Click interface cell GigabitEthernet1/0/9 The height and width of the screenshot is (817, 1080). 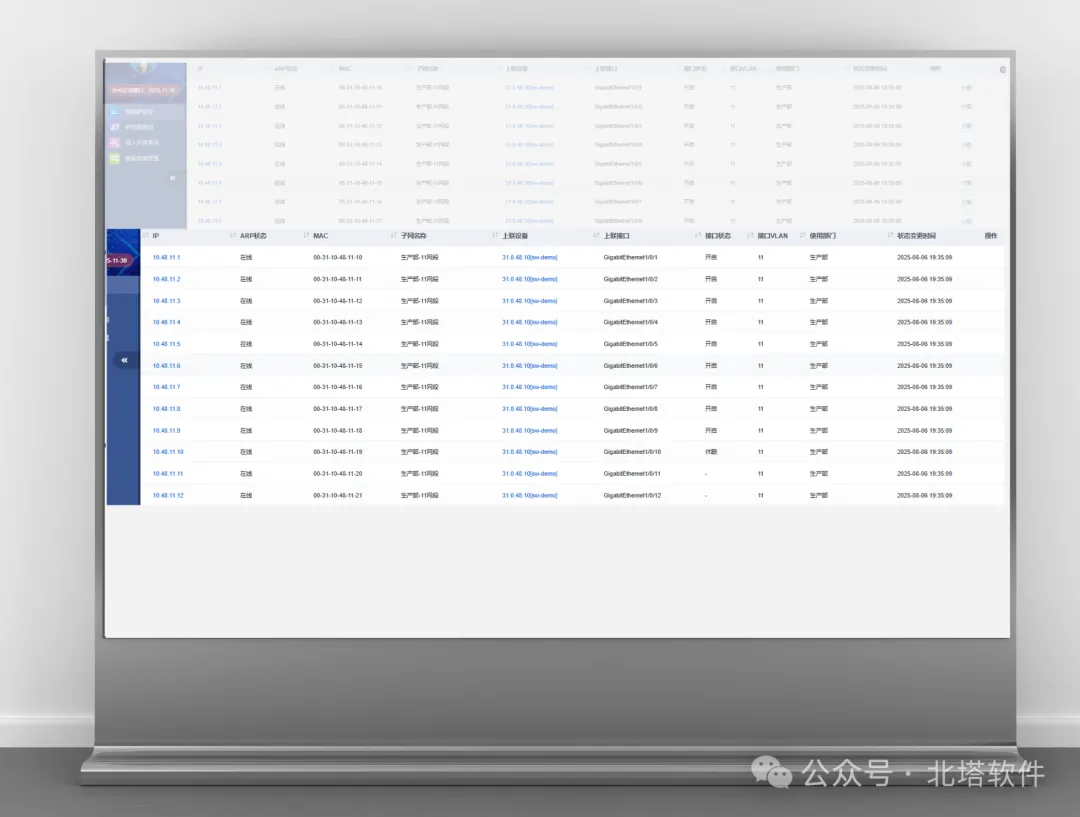click(630, 431)
